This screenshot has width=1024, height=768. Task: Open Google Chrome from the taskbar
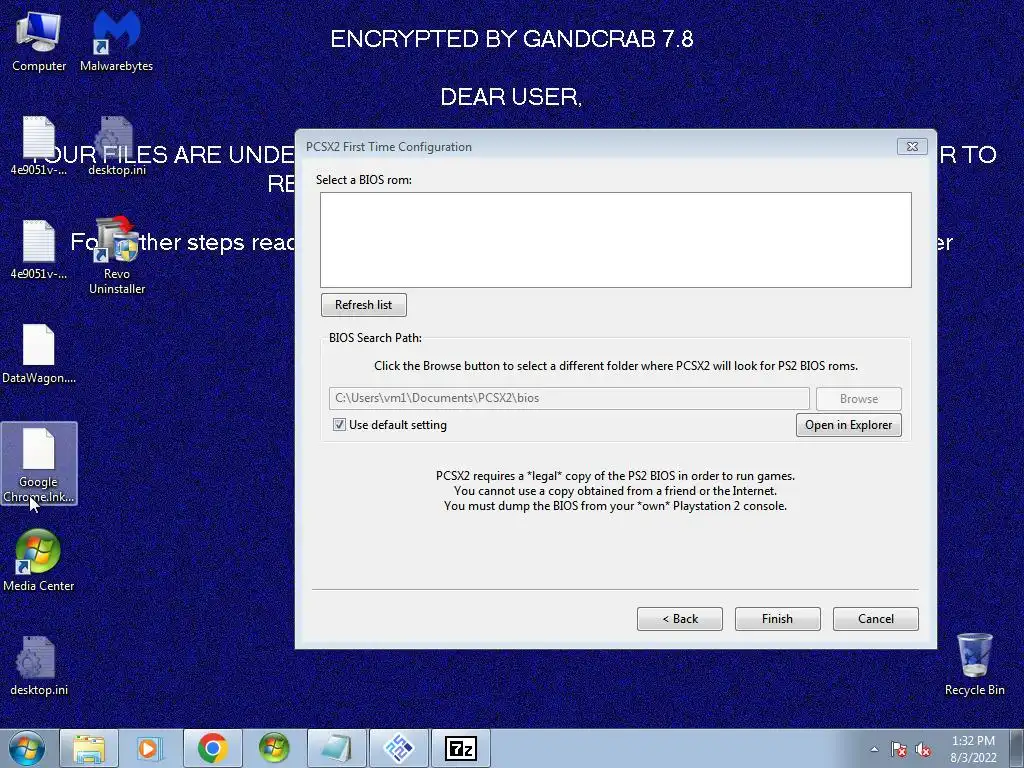(x=212, y=748)
